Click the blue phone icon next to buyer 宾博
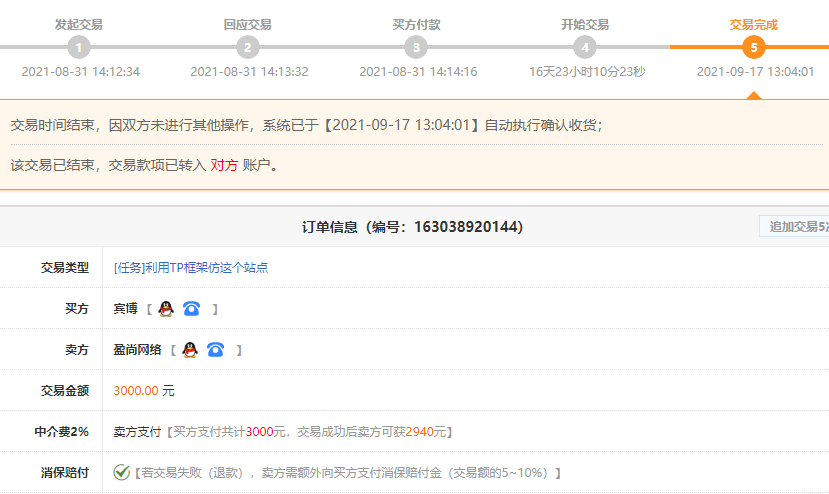This screenshot has width=829, height=494. pyautogui.click(x=191, y=309)
